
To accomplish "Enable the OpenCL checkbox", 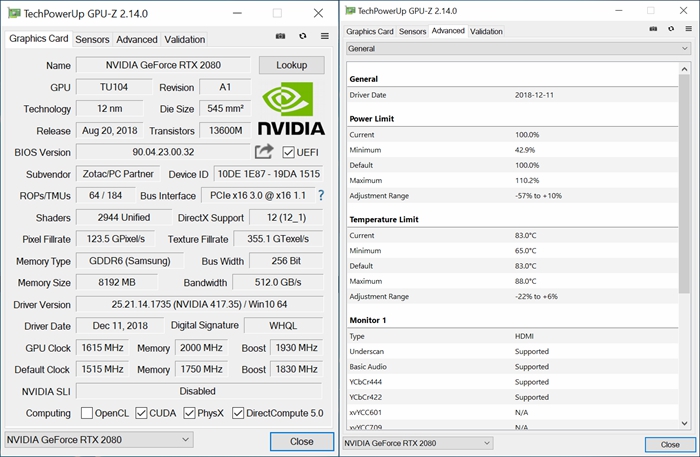I will pos(87,413).
